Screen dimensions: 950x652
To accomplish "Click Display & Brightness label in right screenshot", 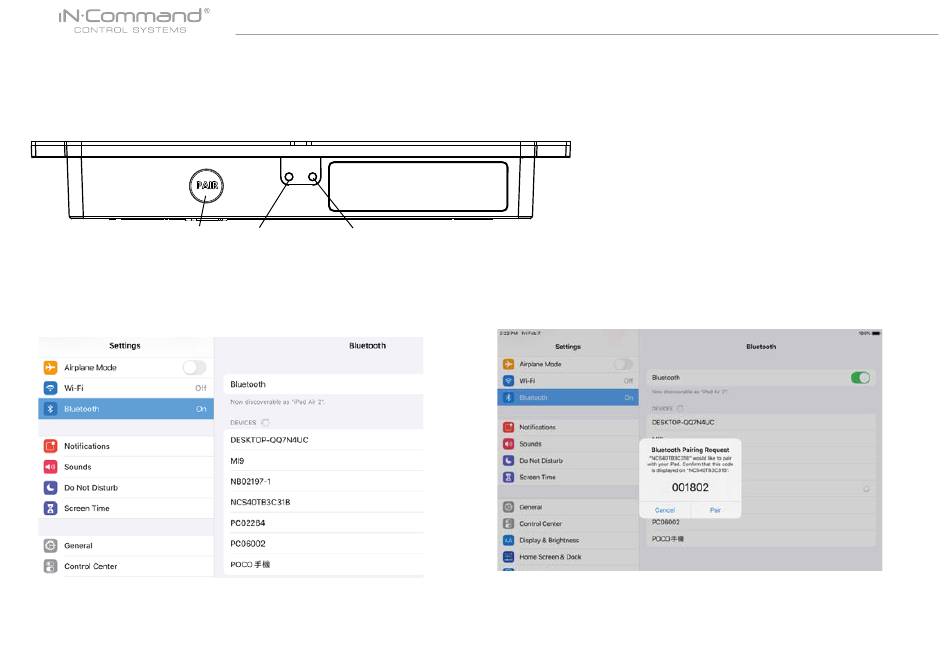I will click(x=549, y=540).
